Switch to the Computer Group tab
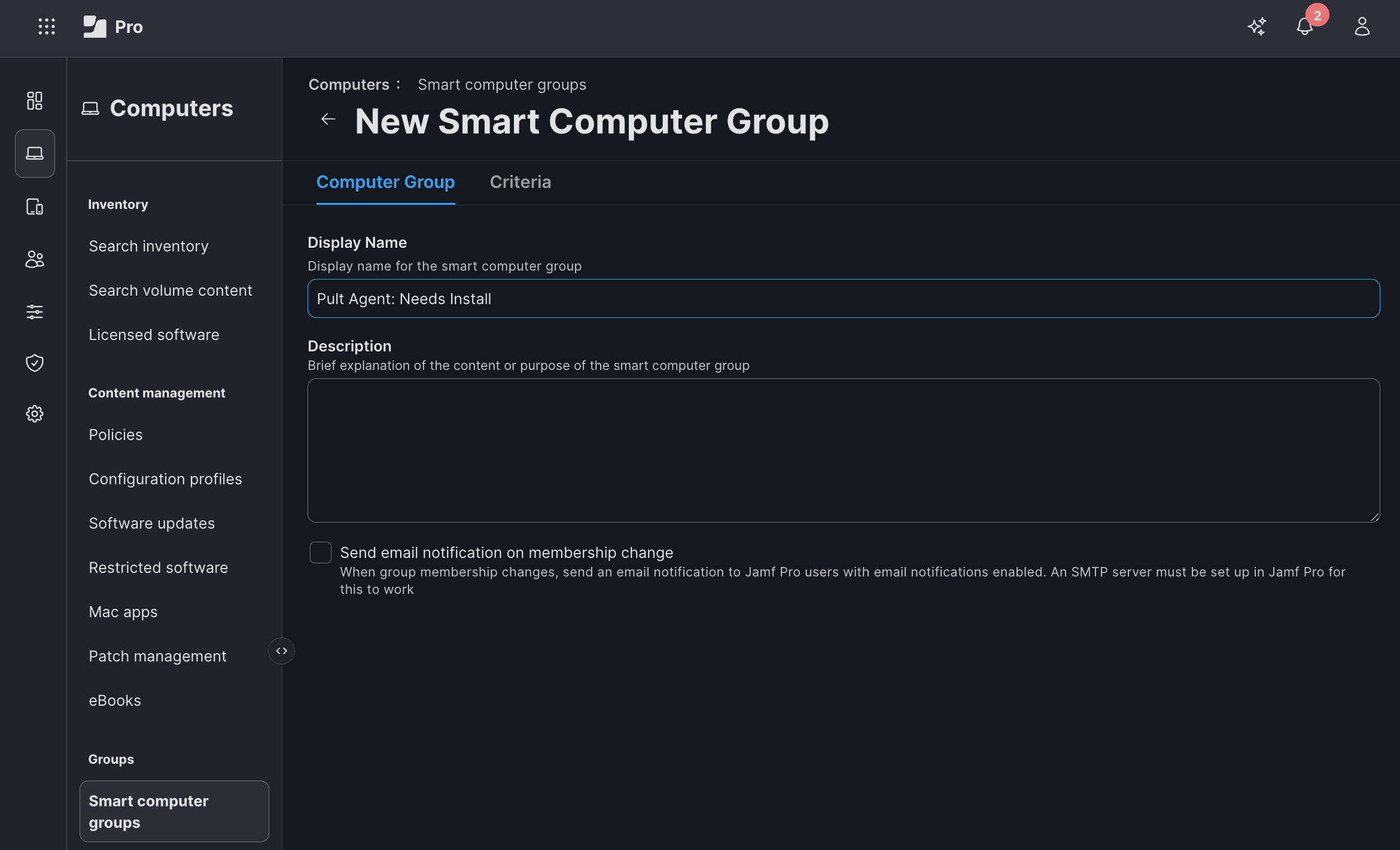This screenshot has height=850, width=1400. pyautogui.click(x=385, y=182)
